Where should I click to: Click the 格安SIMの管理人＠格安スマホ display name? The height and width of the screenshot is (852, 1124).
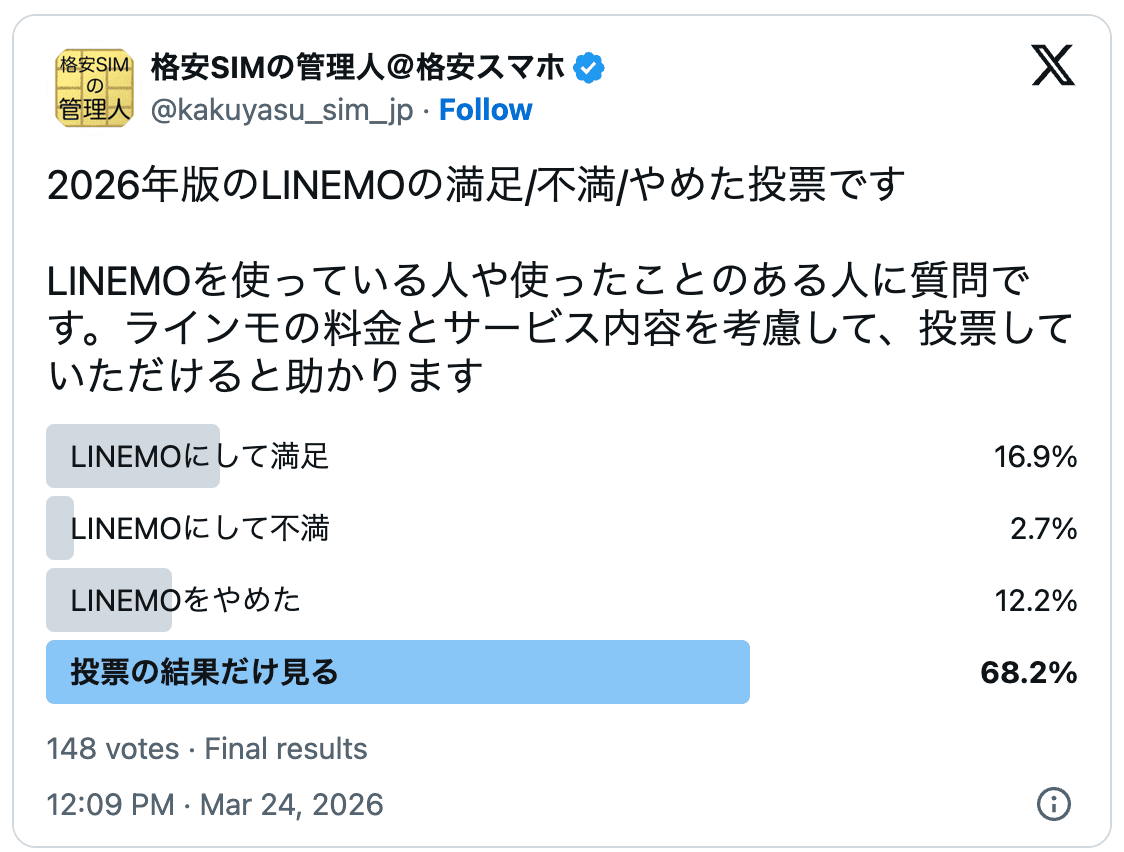[x=358, y=66]
